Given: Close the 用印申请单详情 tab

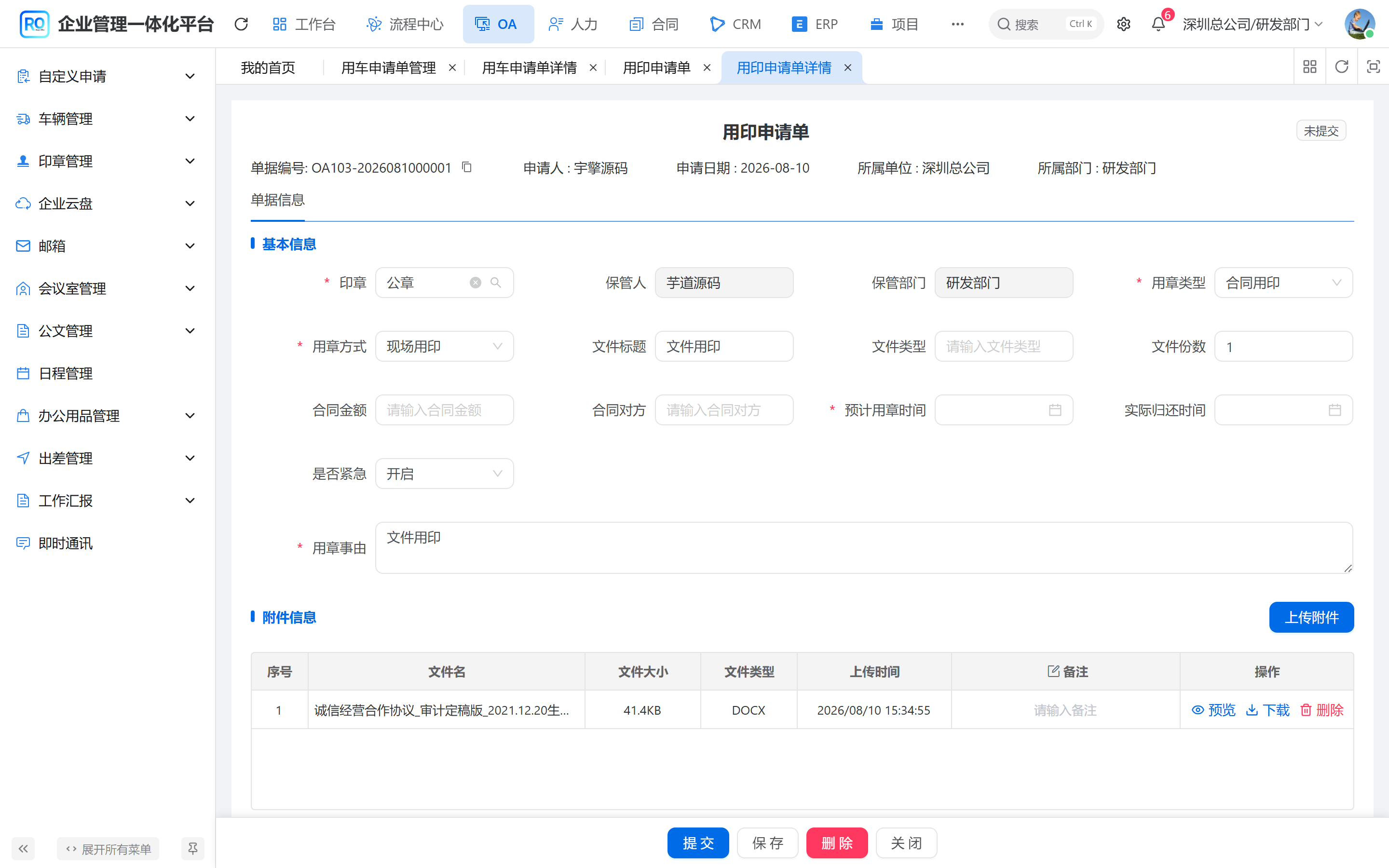Looking at the screenshot, I should point(848,68).
